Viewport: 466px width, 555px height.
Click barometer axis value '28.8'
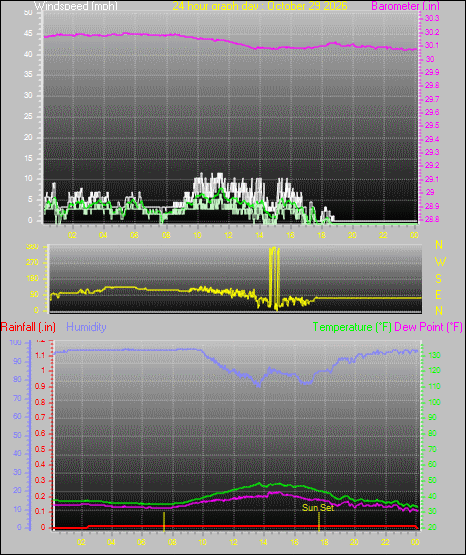[x=432, y=219]
